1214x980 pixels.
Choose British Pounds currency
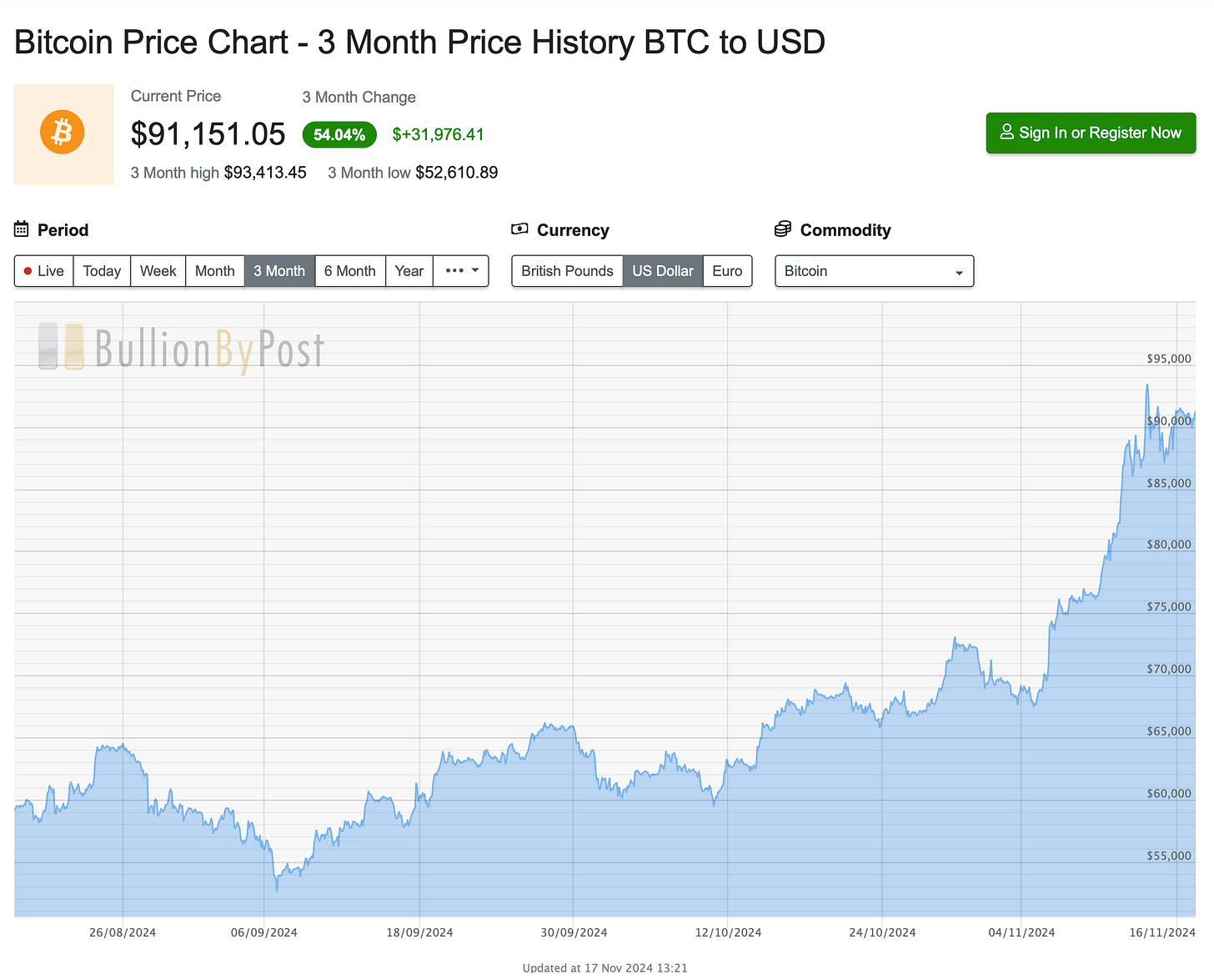pos(567,271)
